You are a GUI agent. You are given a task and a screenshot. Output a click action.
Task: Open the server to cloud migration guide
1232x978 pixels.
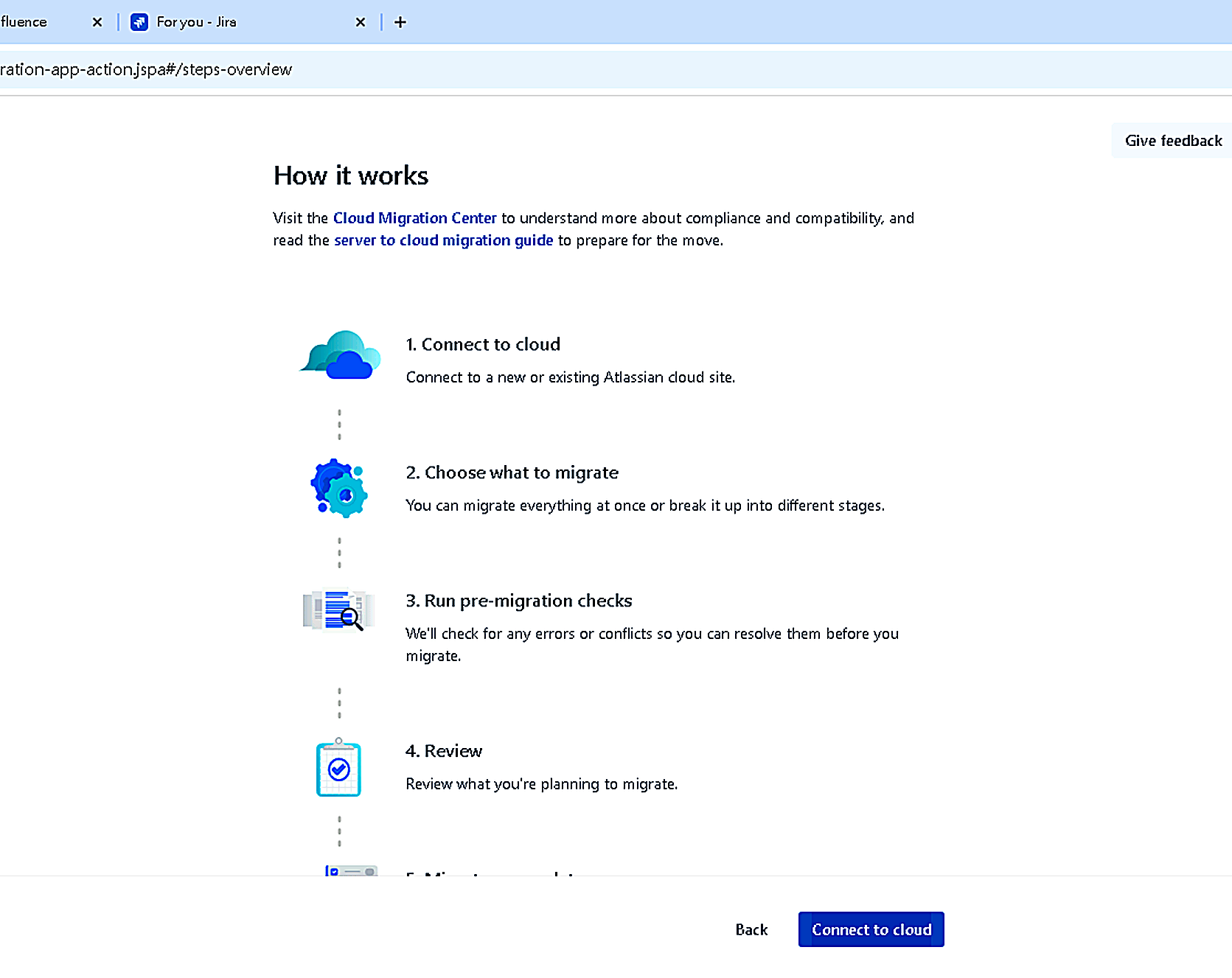443,240
